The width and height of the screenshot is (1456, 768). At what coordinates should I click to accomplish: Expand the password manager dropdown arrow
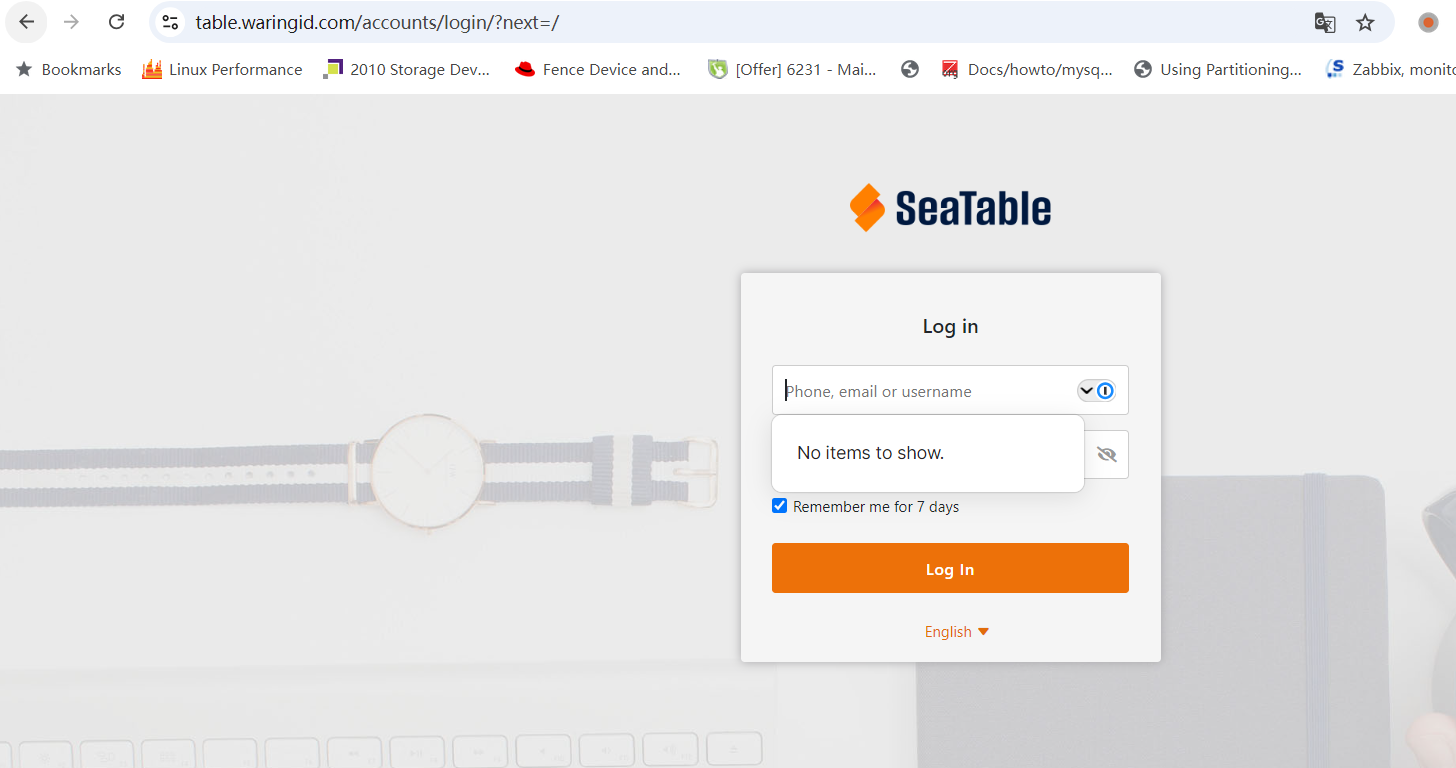[1086, 390]
